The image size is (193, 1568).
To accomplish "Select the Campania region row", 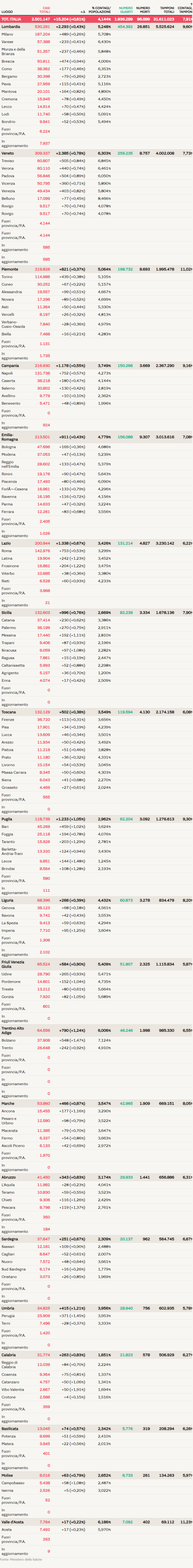I will point(96,366).
